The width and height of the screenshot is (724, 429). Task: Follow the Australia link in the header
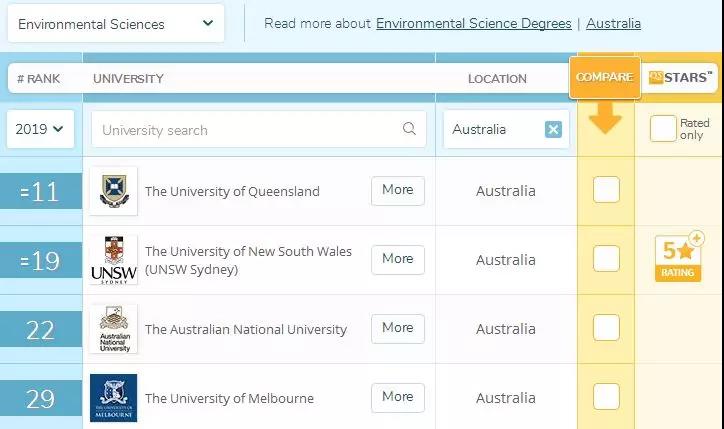coord(613,24)
